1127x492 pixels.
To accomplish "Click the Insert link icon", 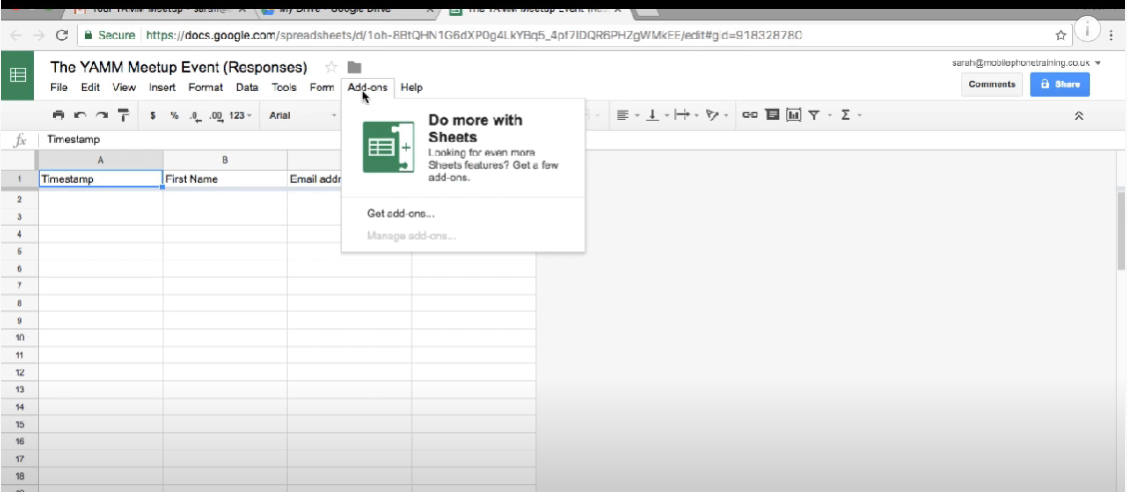I will (750, 115).
